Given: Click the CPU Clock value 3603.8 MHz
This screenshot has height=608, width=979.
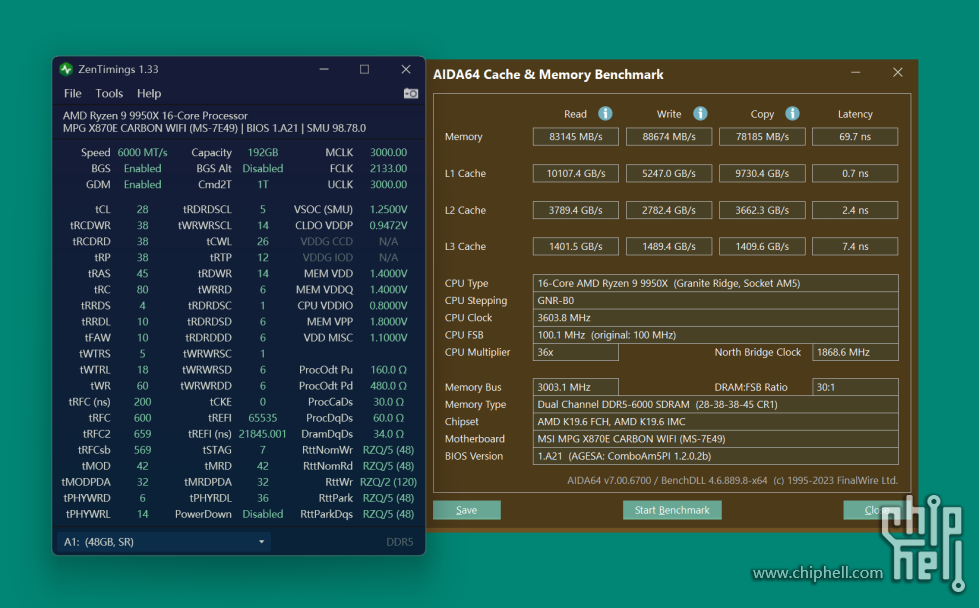Looking at the screenshot, I should tap(716, 318).
